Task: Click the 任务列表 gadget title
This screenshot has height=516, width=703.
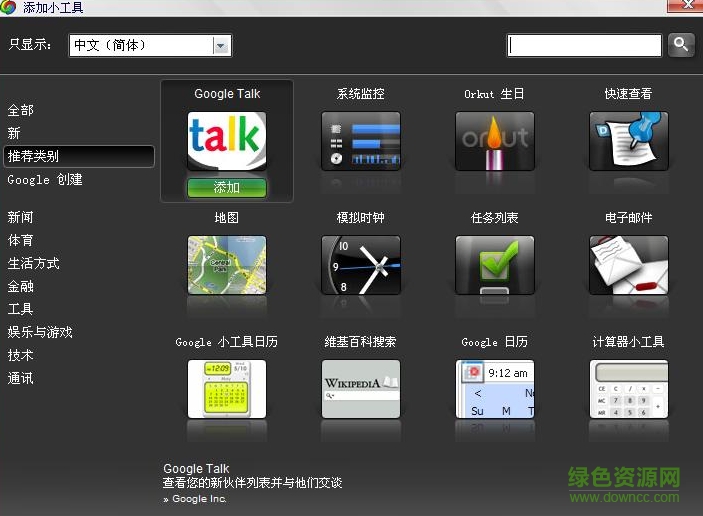Action: (495, 218)
